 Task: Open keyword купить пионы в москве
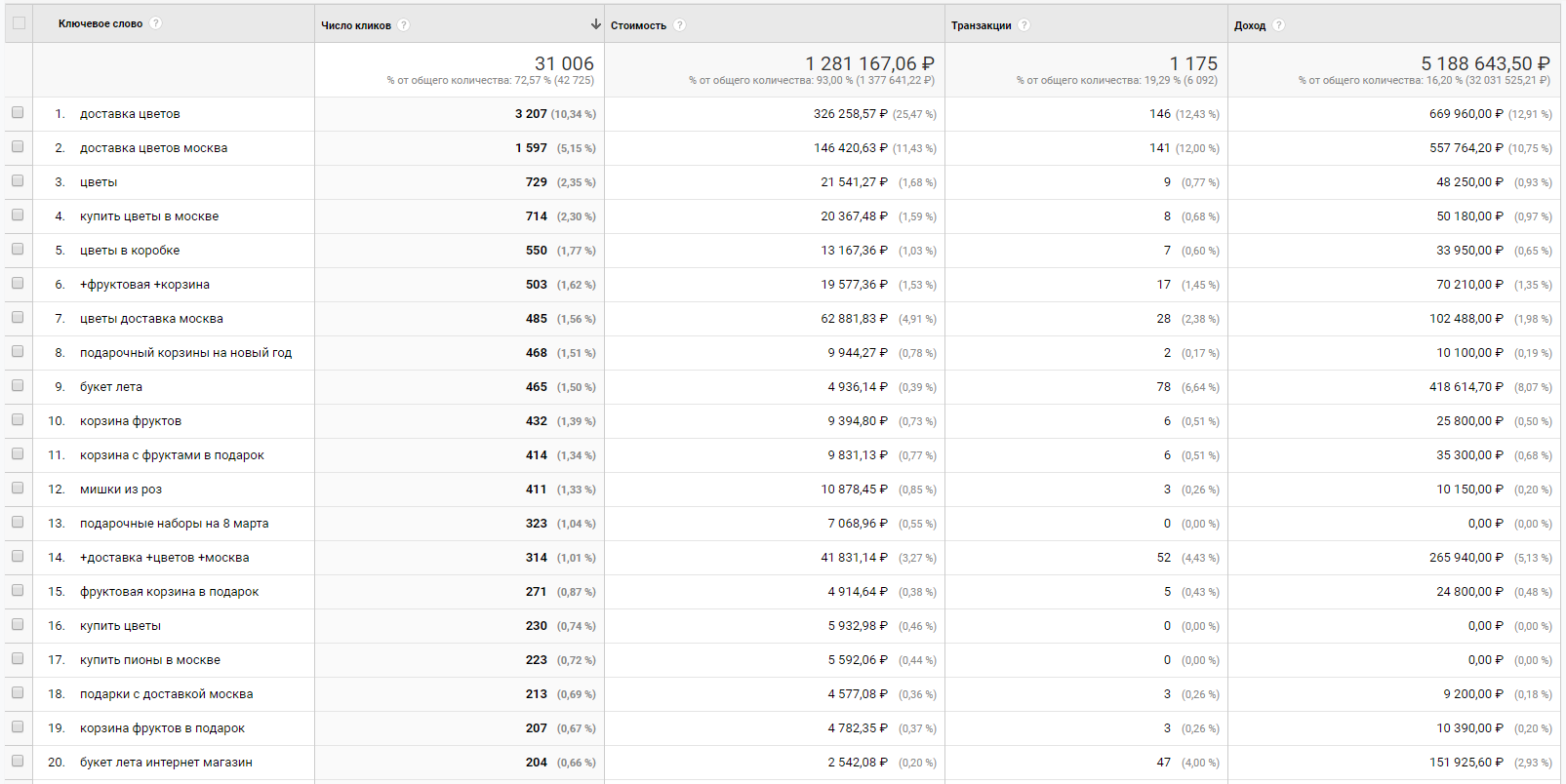coord(150,660)
